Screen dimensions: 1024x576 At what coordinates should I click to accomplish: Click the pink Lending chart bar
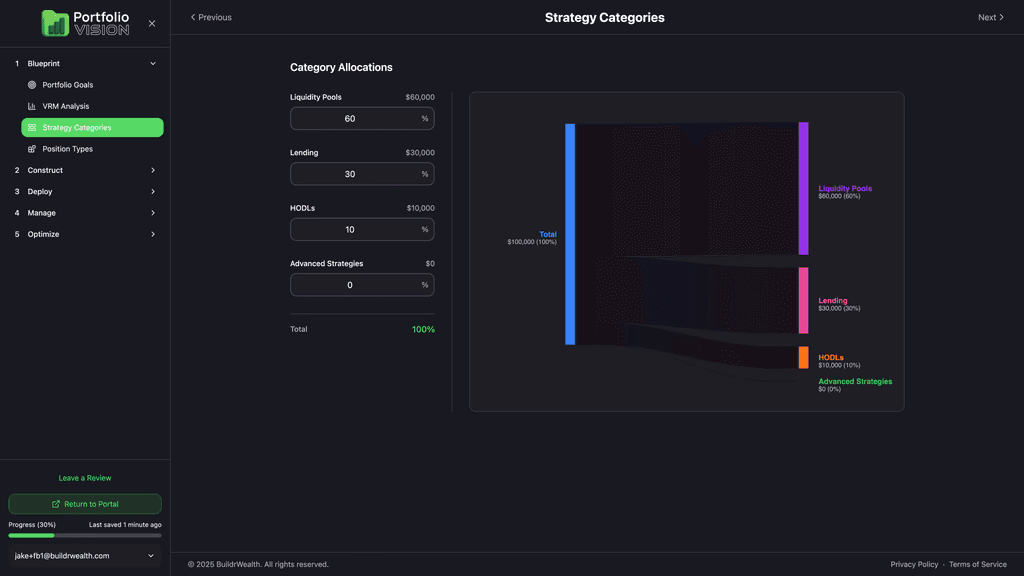(803, 300)
